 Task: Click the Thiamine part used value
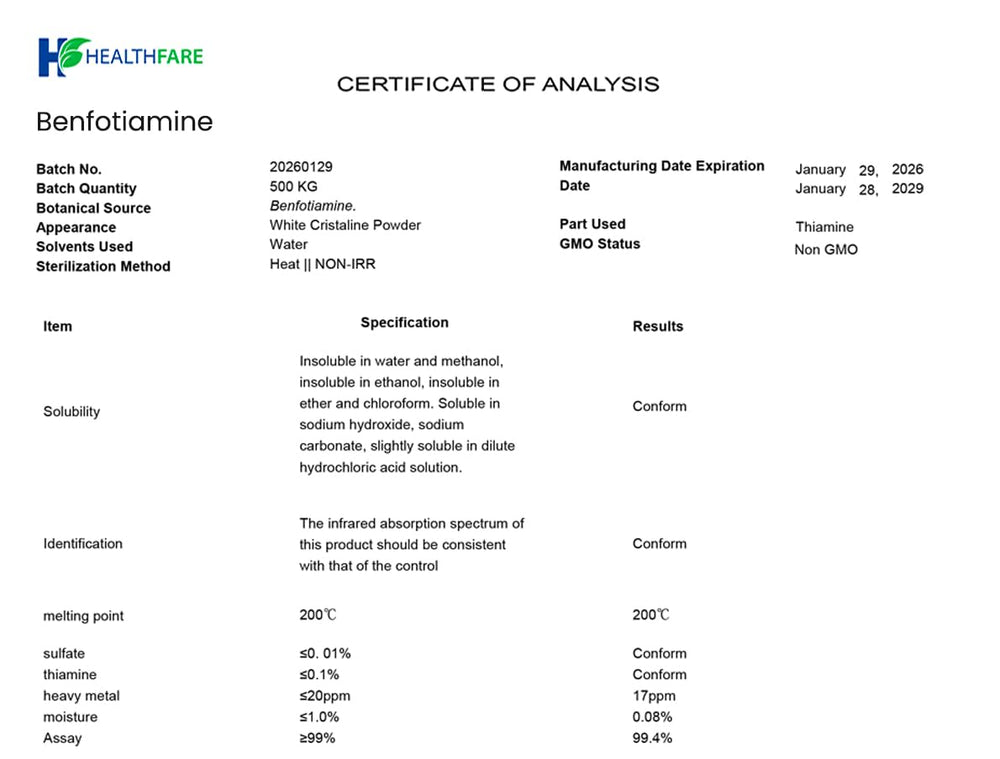[x=825, y=227]
